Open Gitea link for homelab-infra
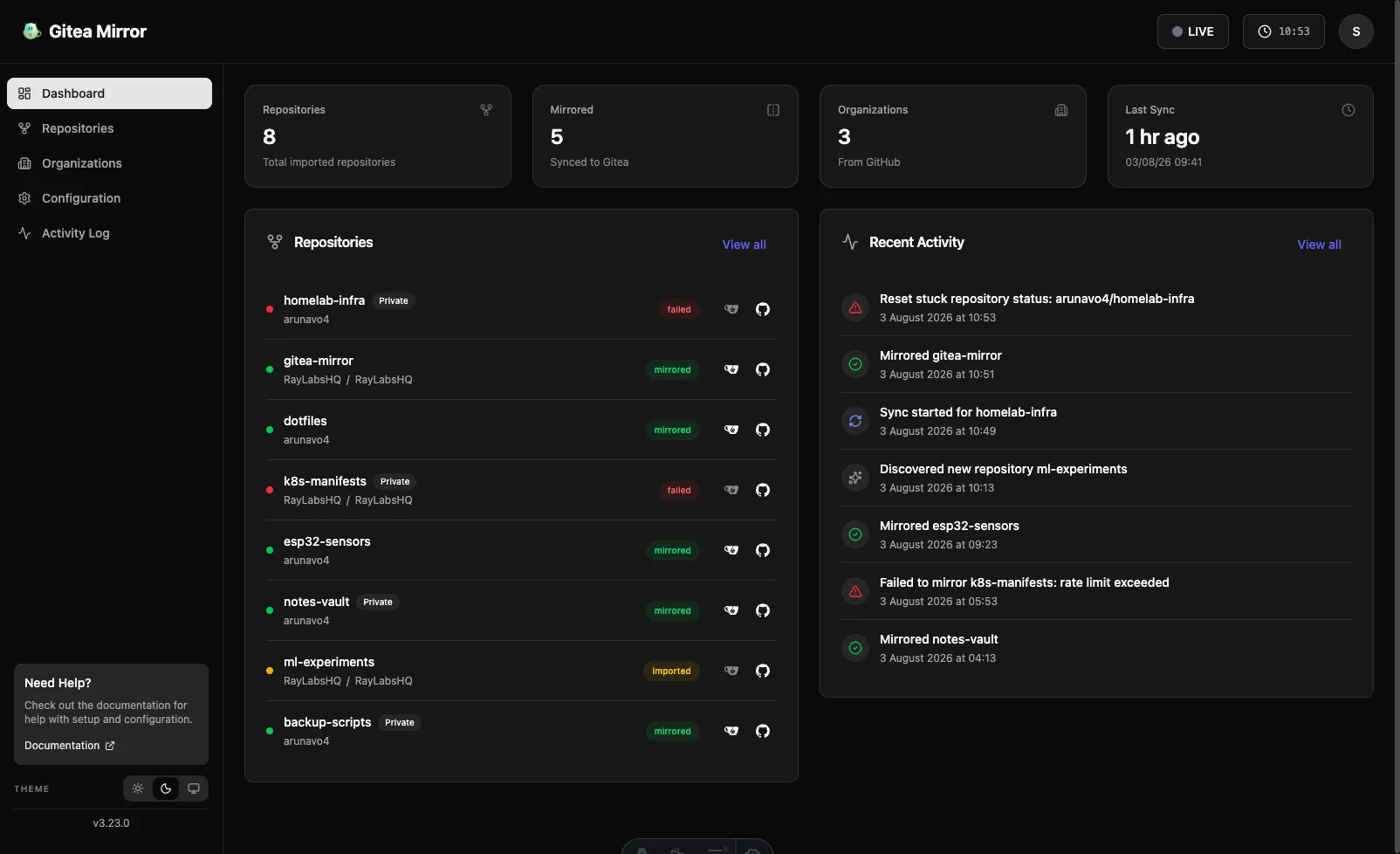The image size is (1400, 854). 731,309
